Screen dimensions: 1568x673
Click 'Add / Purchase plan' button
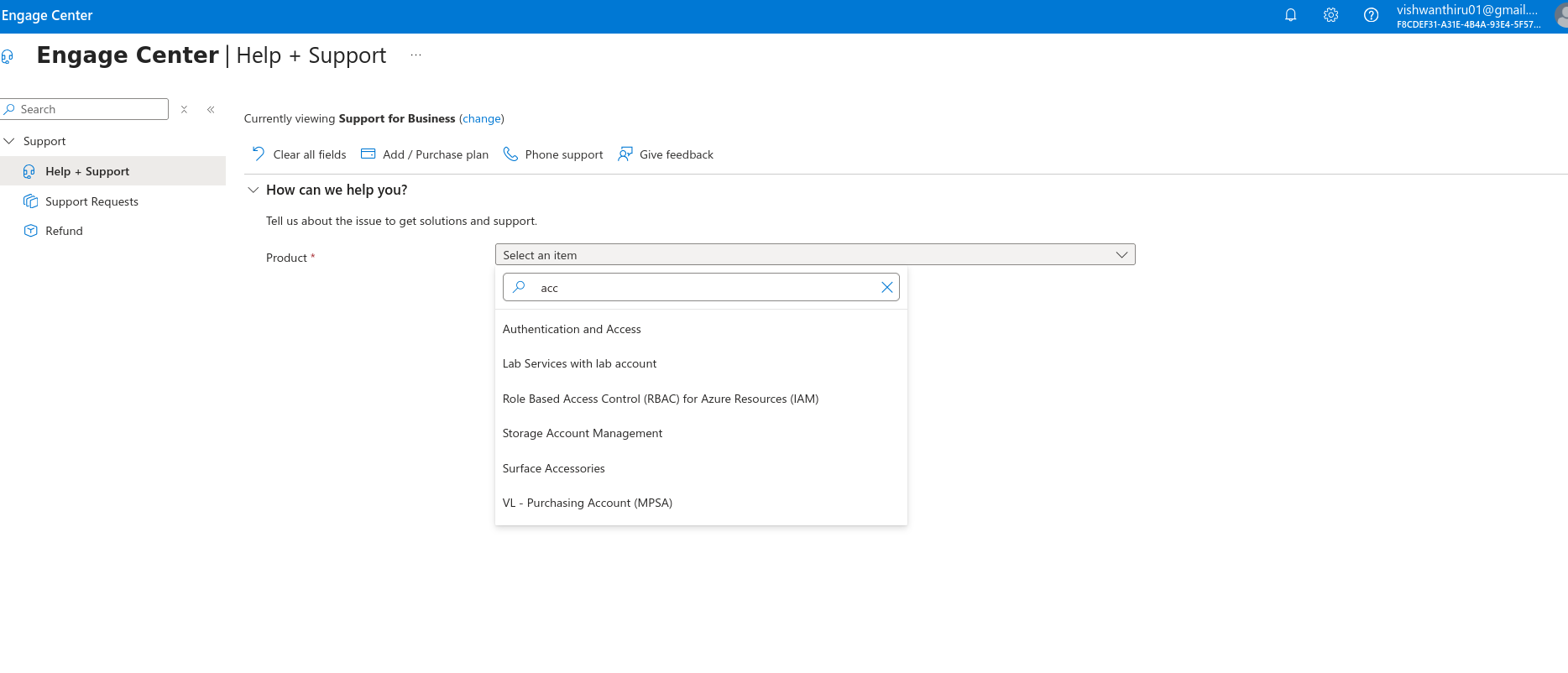(425, 154)
